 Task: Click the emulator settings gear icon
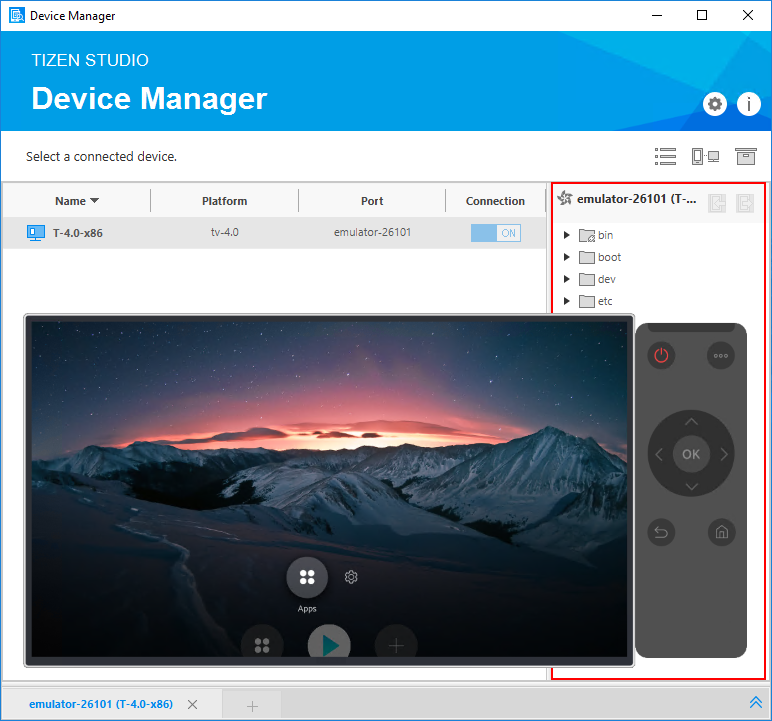pyautogui.click(x=351, y=577)
